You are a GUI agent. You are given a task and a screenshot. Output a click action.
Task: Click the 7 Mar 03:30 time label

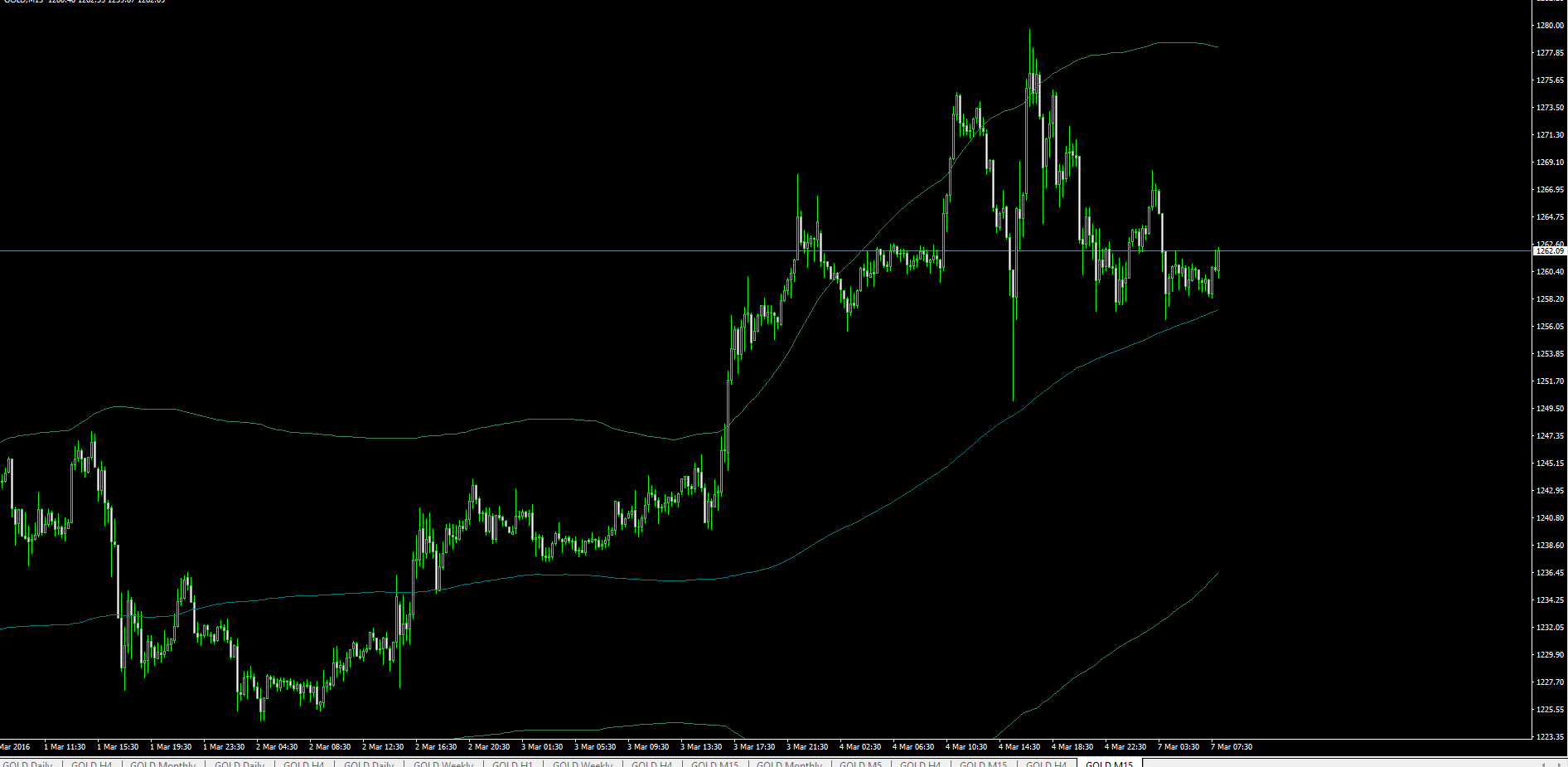tap(1178, 747)
